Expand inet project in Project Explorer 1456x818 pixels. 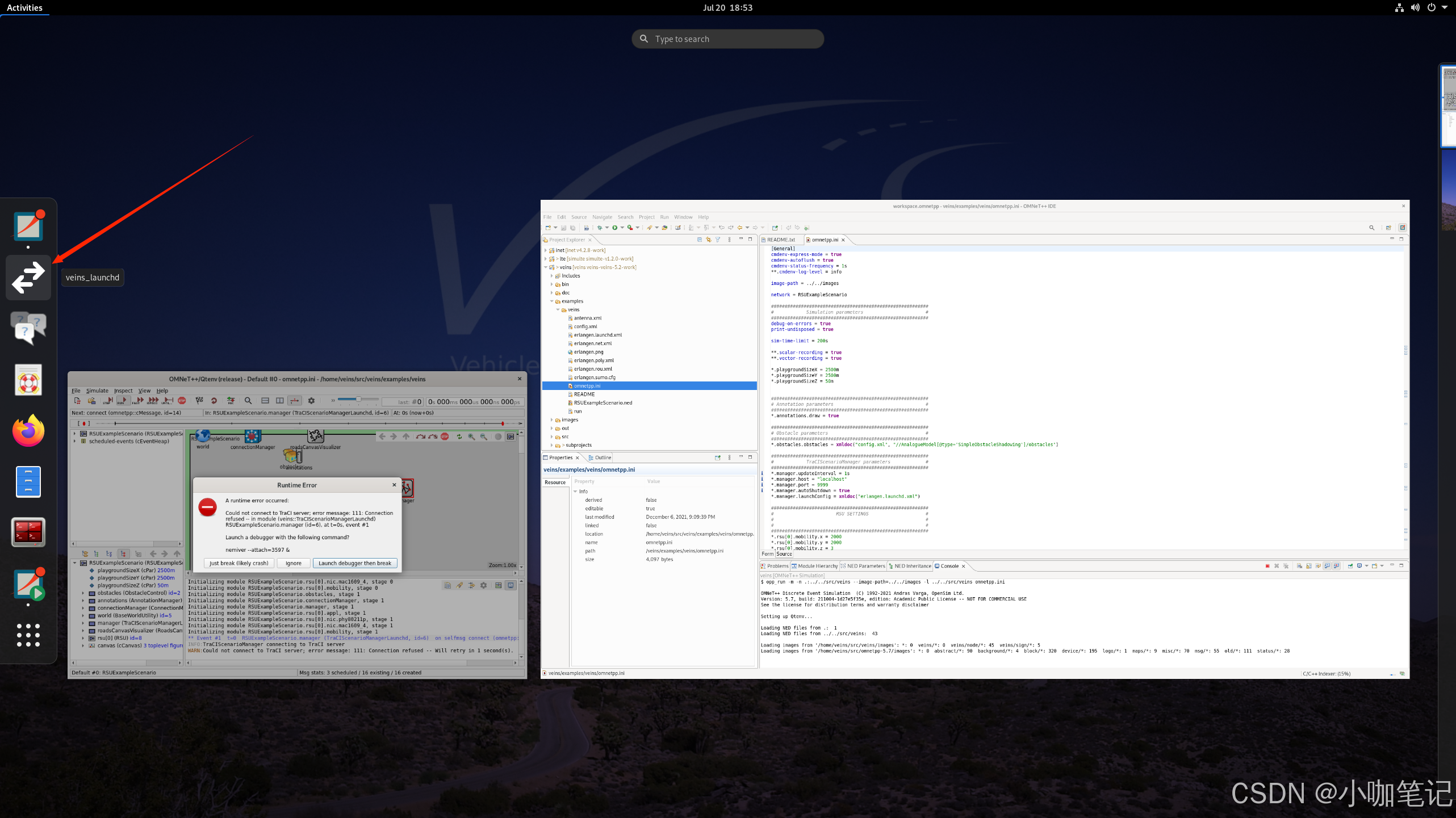tap(546, 250)
